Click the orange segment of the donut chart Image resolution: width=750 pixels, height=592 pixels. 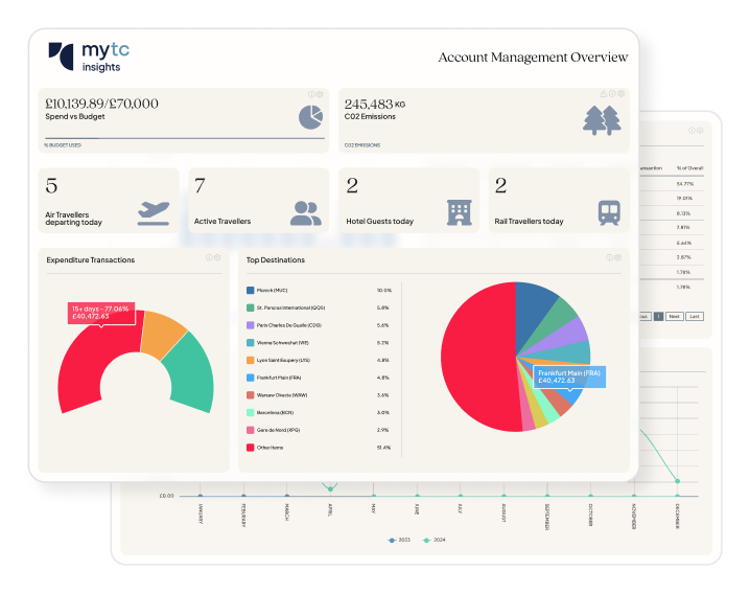[162, 334]
